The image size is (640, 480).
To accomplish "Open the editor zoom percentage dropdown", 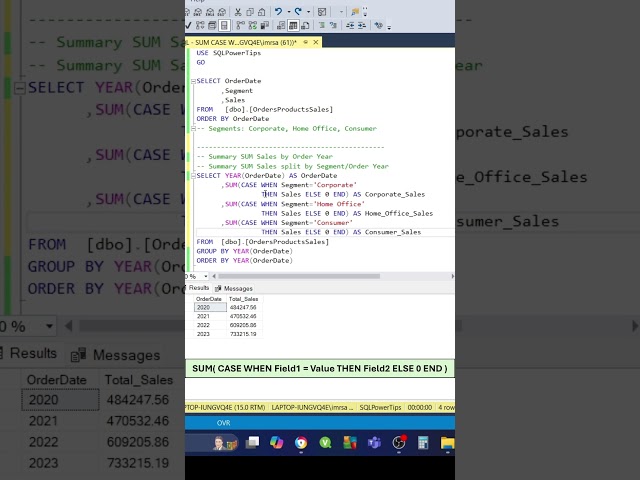I will [x=206, y=276].
